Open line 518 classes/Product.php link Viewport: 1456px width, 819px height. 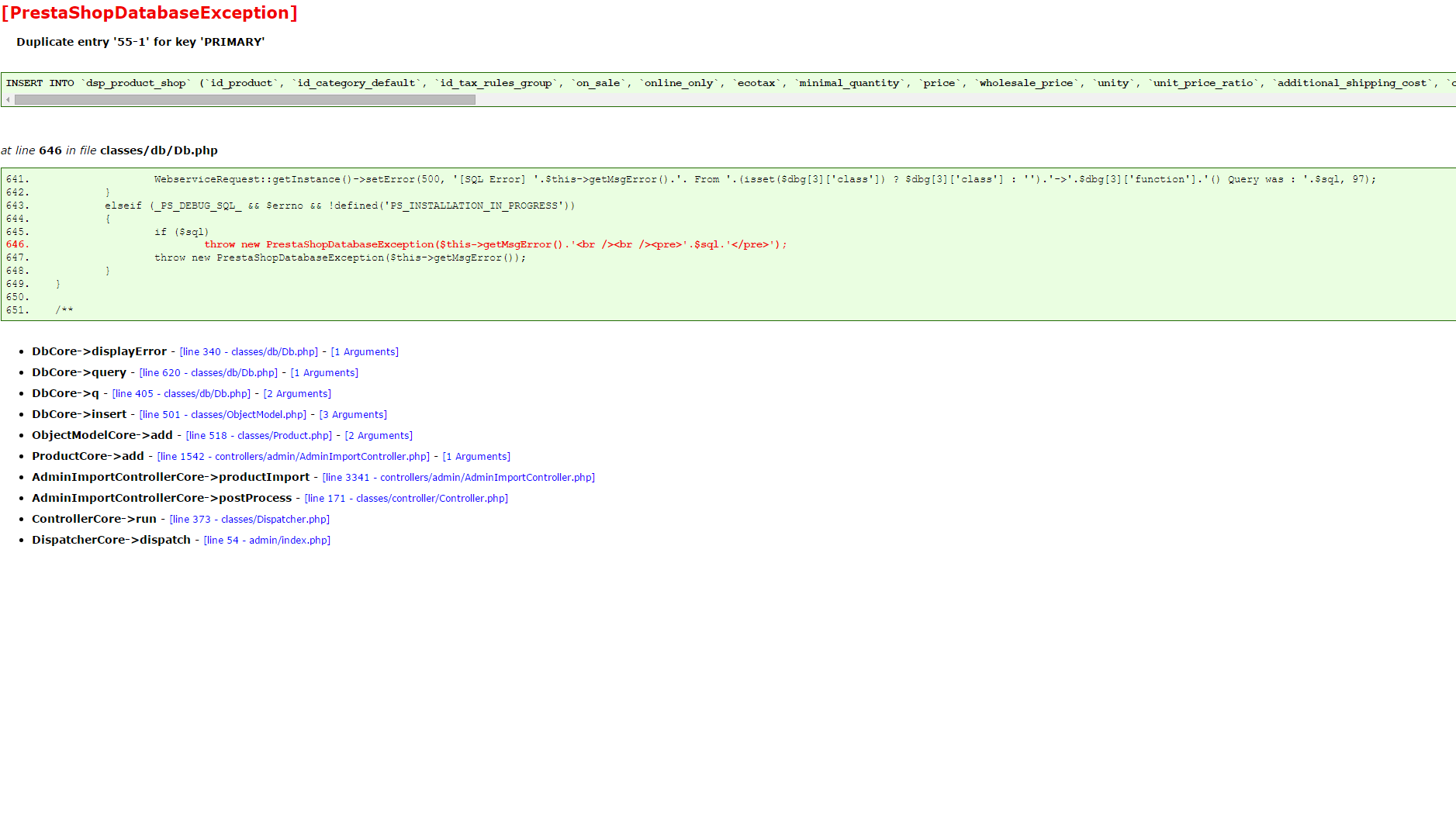pyautogui.click(x=259, y=436)
